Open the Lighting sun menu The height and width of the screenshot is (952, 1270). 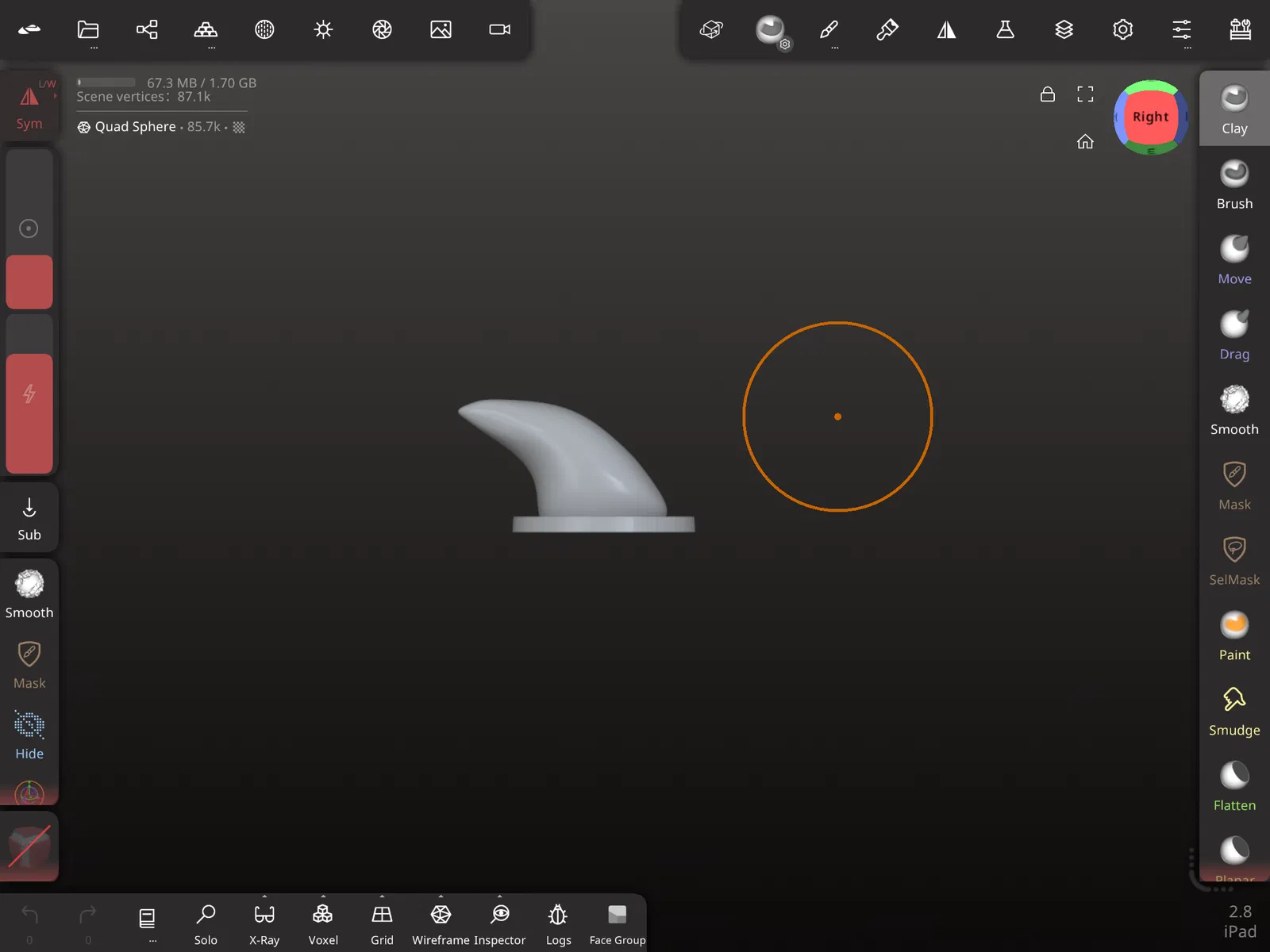click(323, 30)
